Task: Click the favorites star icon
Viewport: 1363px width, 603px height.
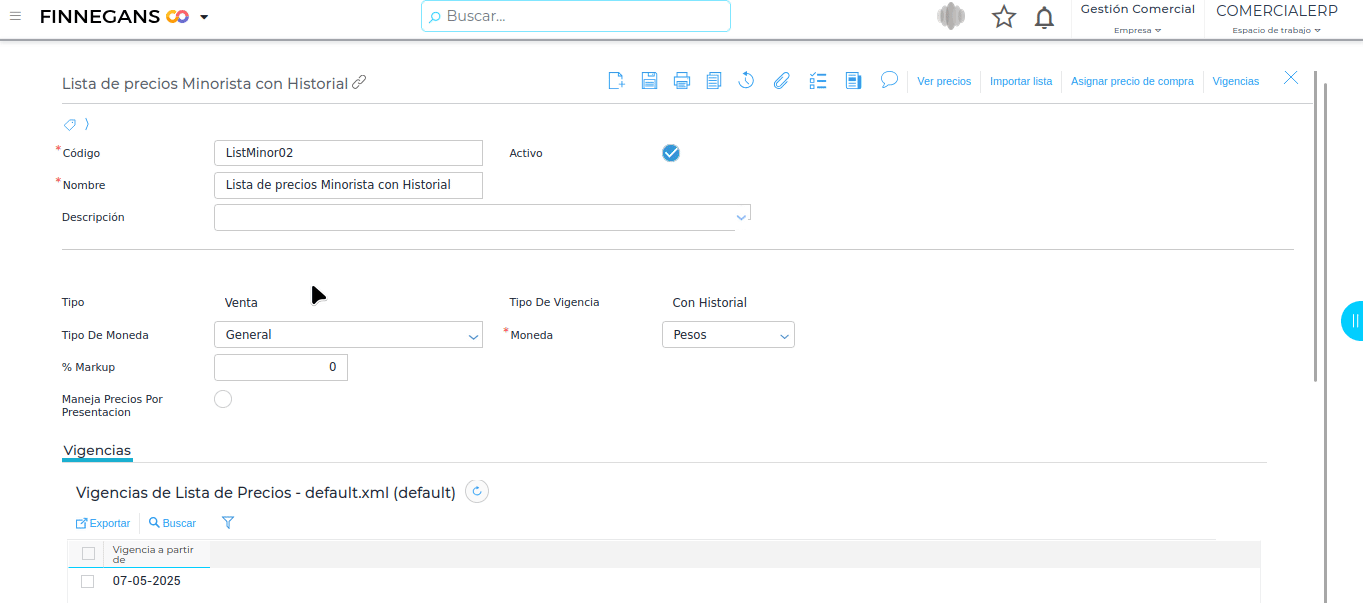Action: 1003,17
